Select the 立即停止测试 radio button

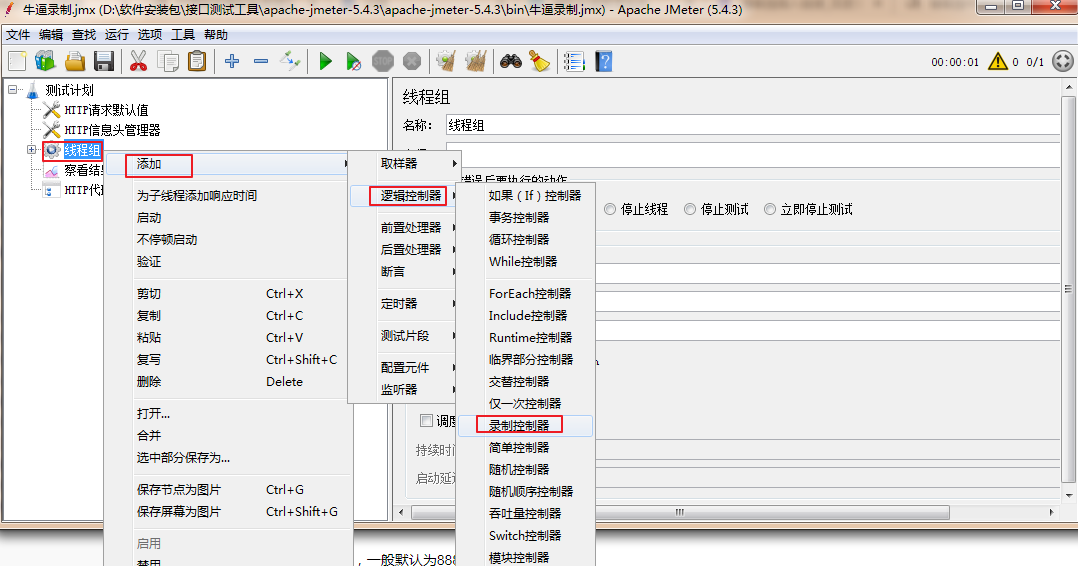[x=769, y=209]
